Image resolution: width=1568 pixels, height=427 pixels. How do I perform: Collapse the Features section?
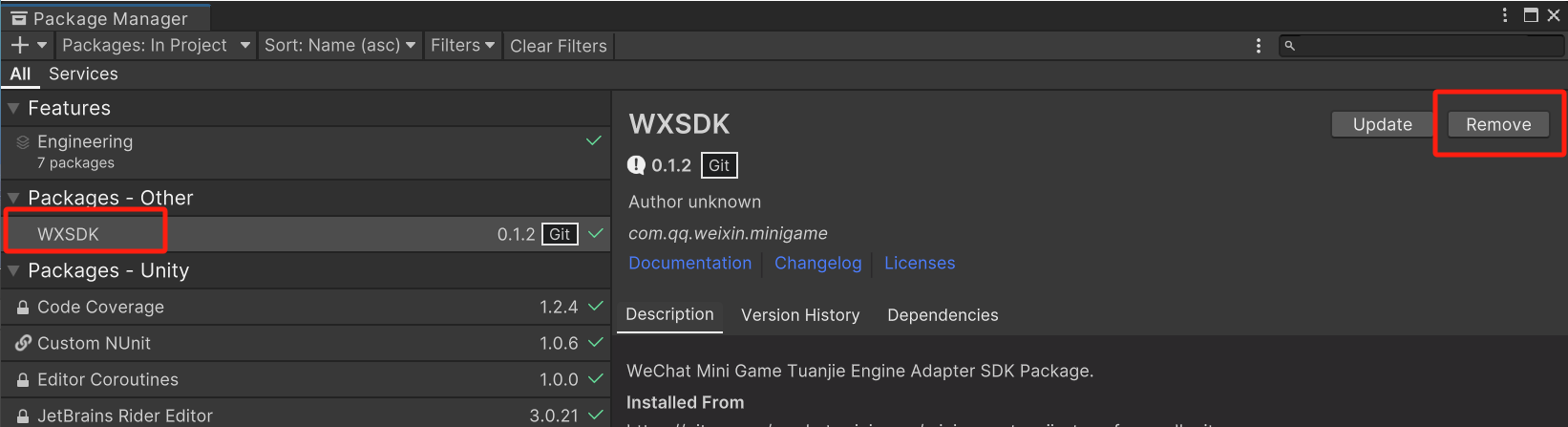pos(13,108)
